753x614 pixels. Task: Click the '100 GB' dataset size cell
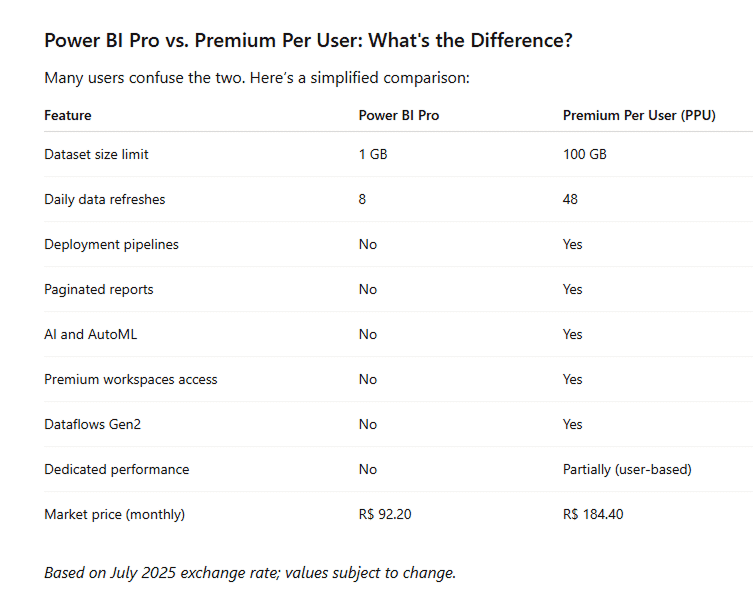pyautogui.click(x=585, y=154)
